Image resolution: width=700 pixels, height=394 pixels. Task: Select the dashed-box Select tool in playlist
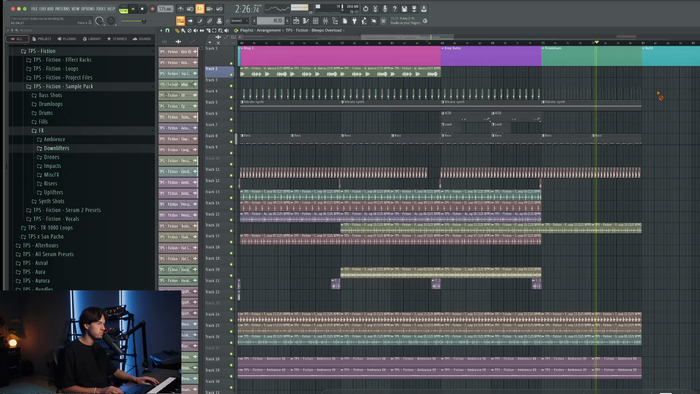pyautogui.click(x=214, y=30)
